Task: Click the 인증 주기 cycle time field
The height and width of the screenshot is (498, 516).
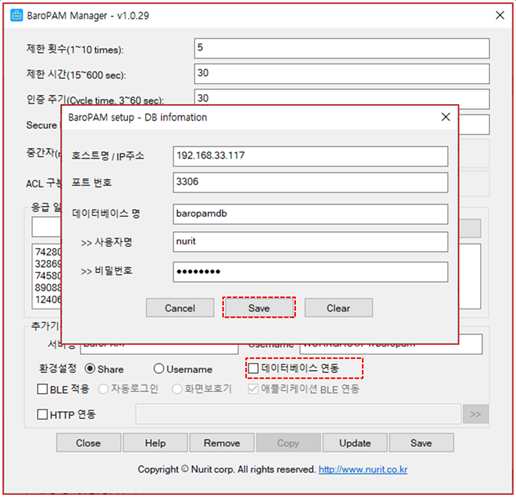Action: [x=342, y=97]
